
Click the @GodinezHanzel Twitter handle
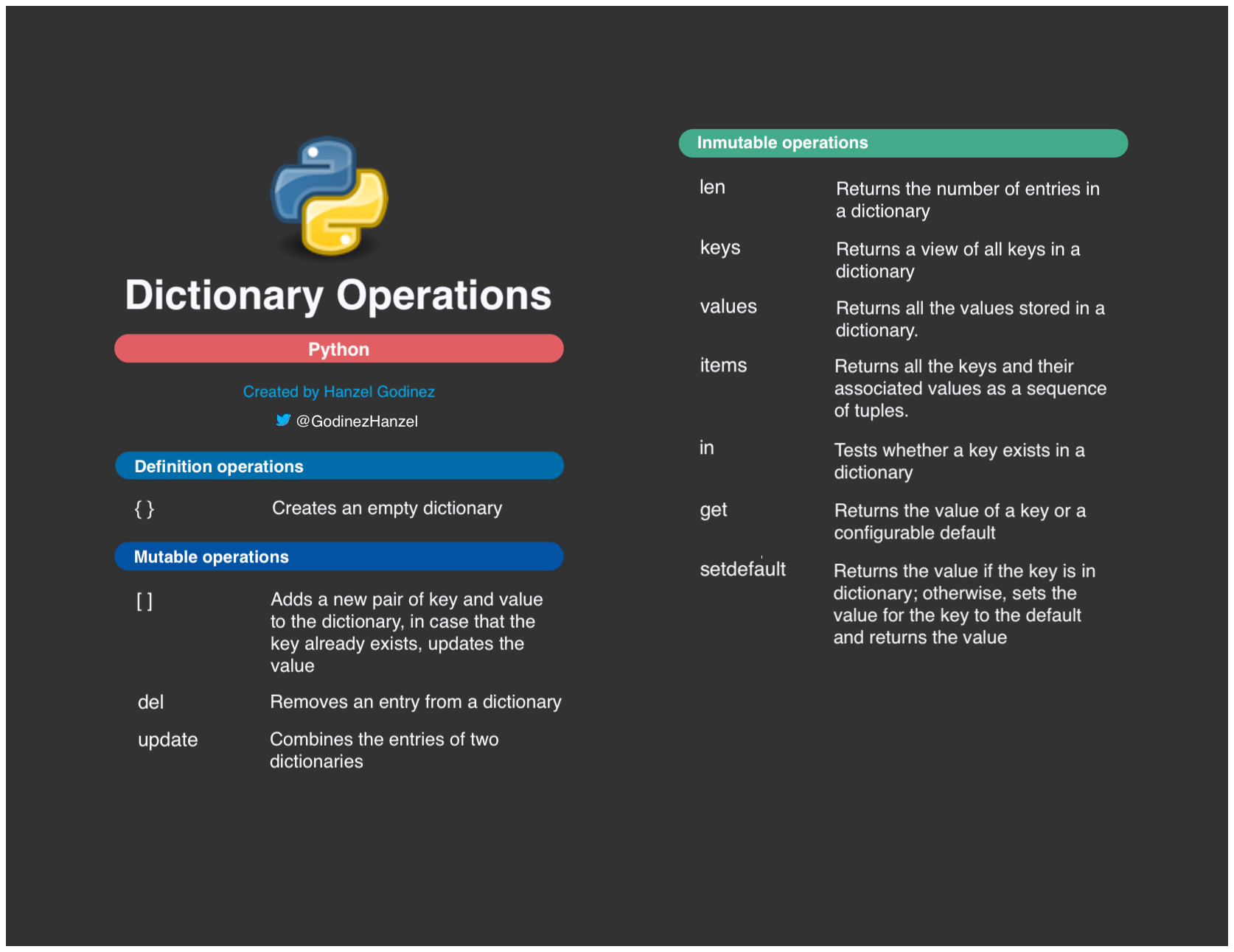click(x=358, y=421)
